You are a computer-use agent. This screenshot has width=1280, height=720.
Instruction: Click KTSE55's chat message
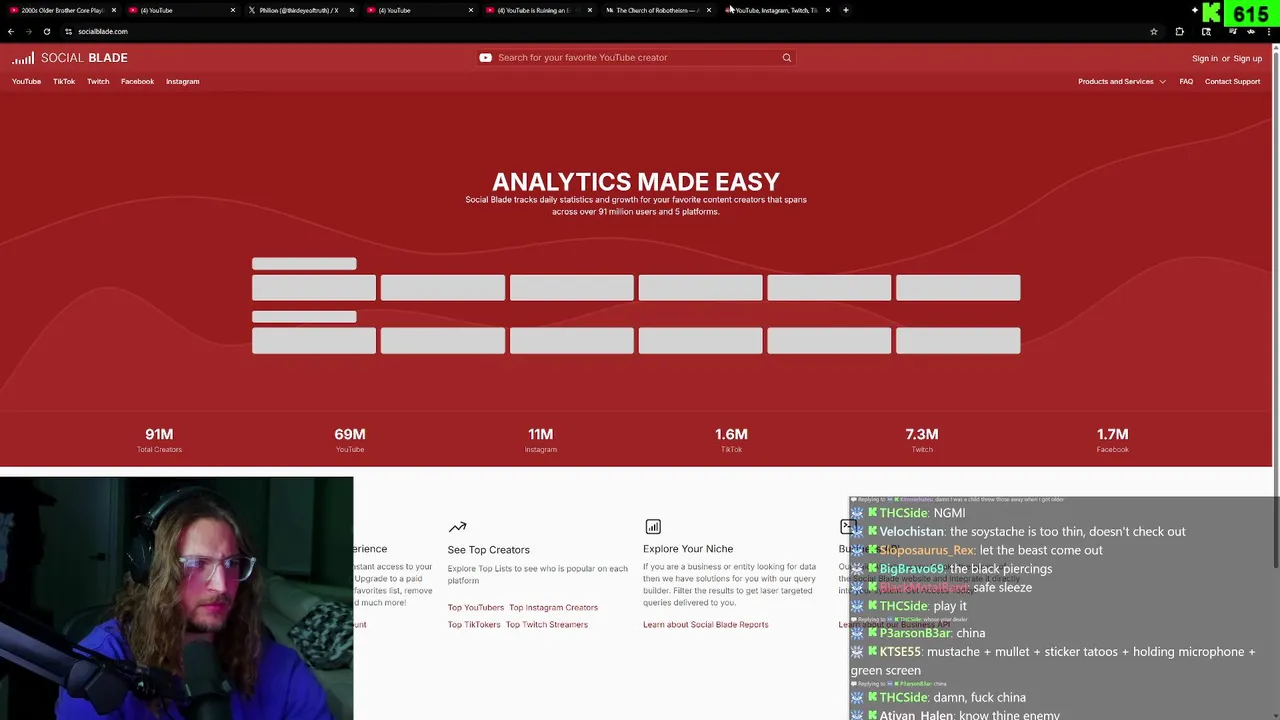(x=1053, y=661)
